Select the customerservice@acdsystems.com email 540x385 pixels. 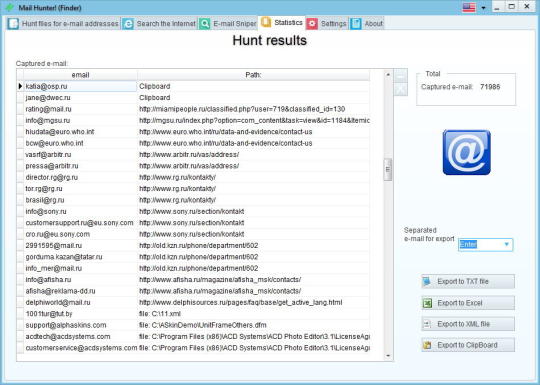click(x=81, y=347)
